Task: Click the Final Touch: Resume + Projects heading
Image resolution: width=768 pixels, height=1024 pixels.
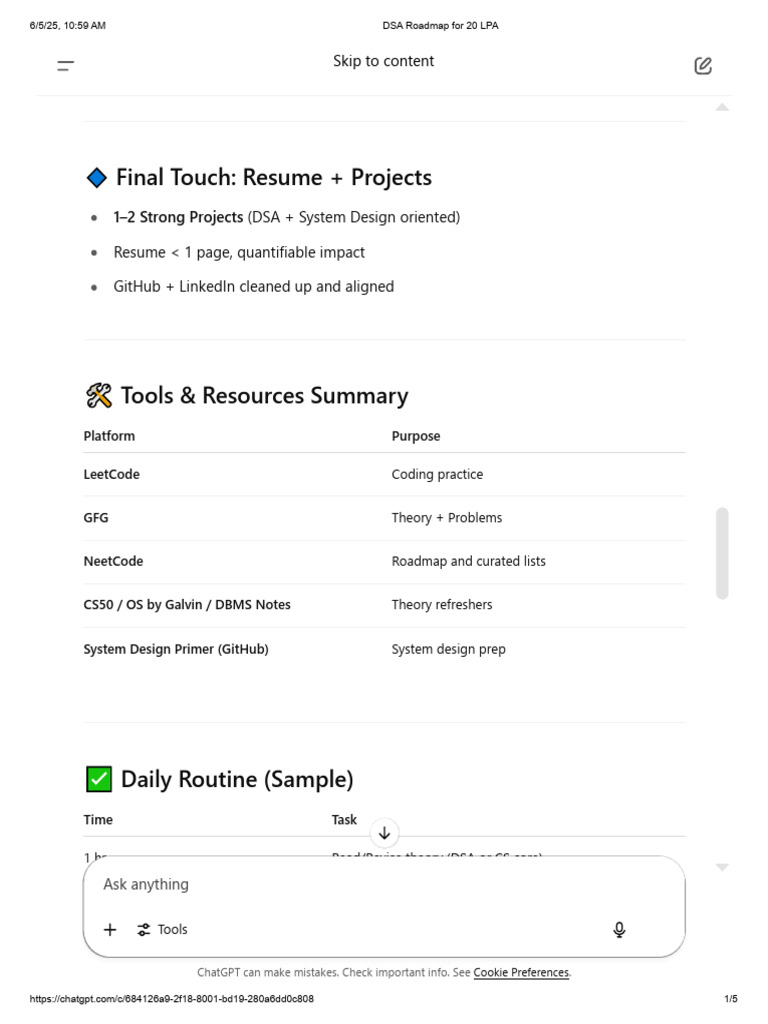Action: (273, 178)
